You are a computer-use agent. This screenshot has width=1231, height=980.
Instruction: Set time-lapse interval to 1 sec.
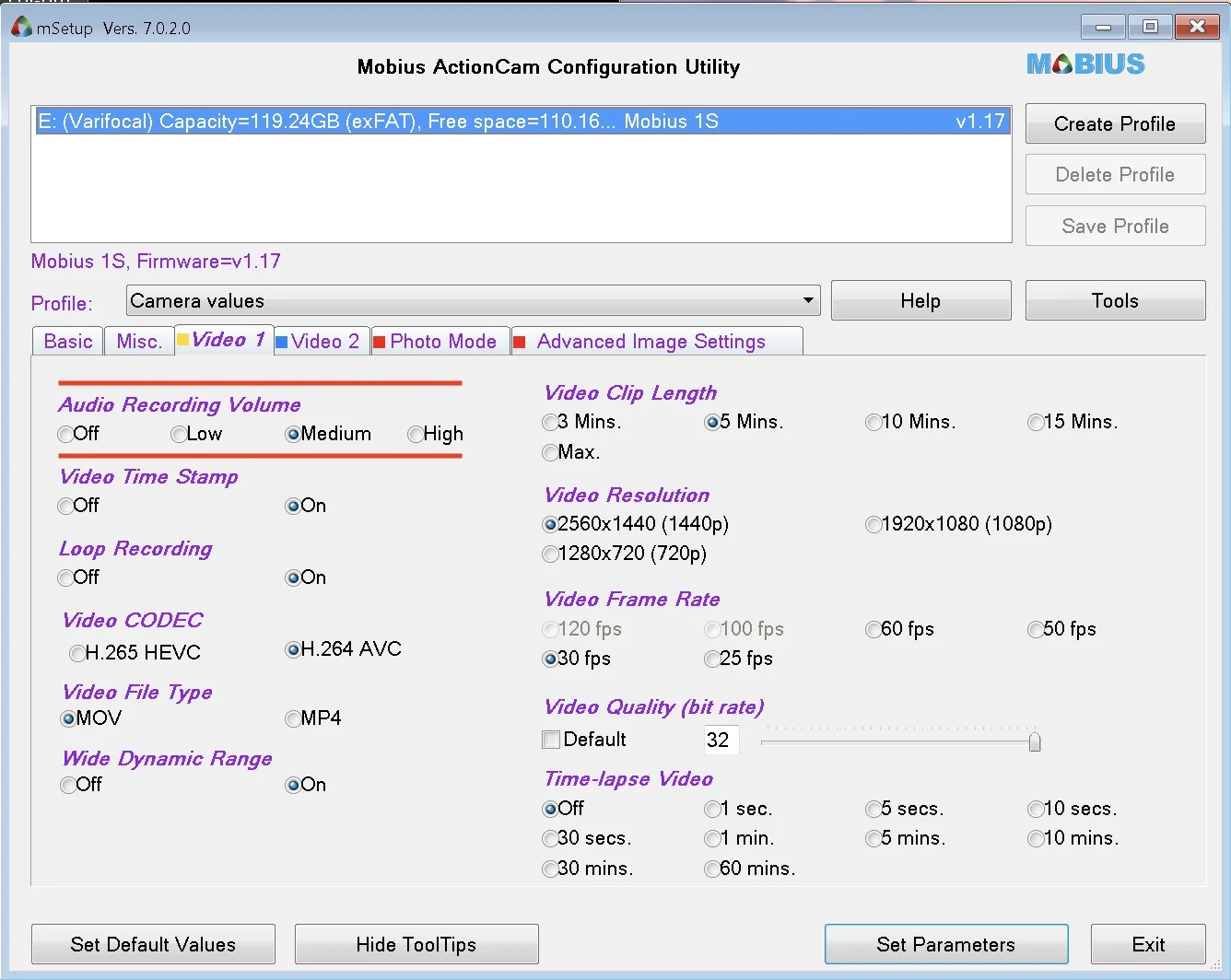(712, 809)
